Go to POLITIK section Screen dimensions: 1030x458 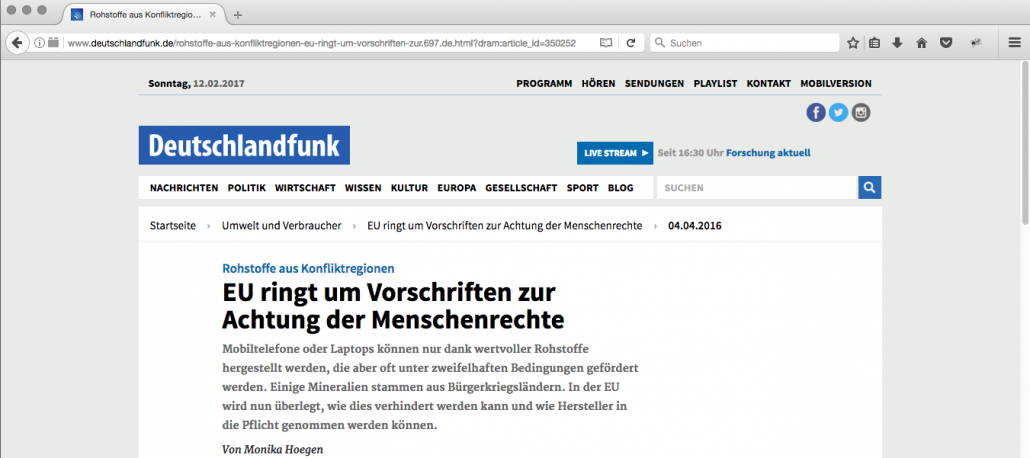click(x=247, y=188)
